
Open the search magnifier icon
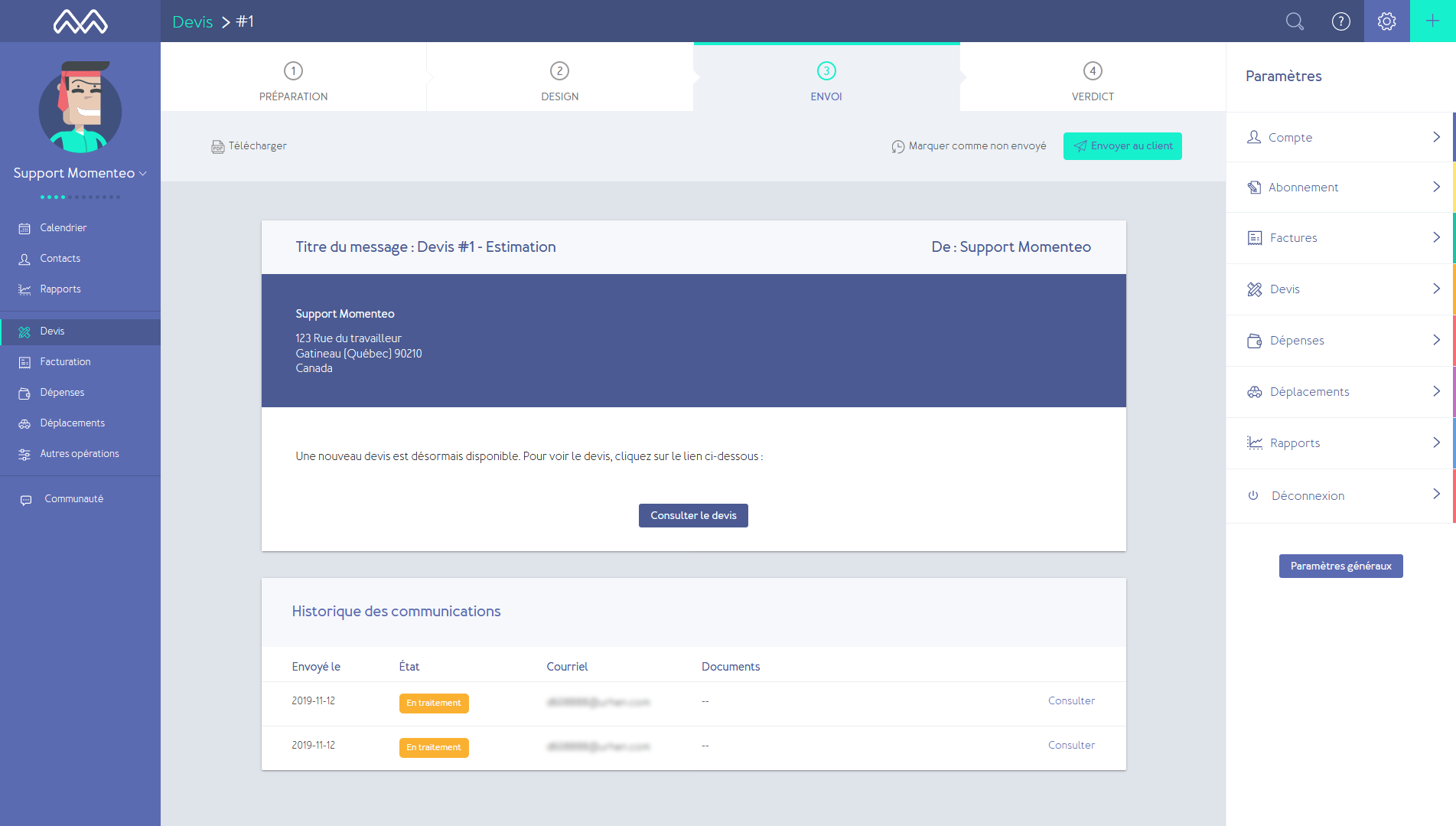(x=1295, y=21)
